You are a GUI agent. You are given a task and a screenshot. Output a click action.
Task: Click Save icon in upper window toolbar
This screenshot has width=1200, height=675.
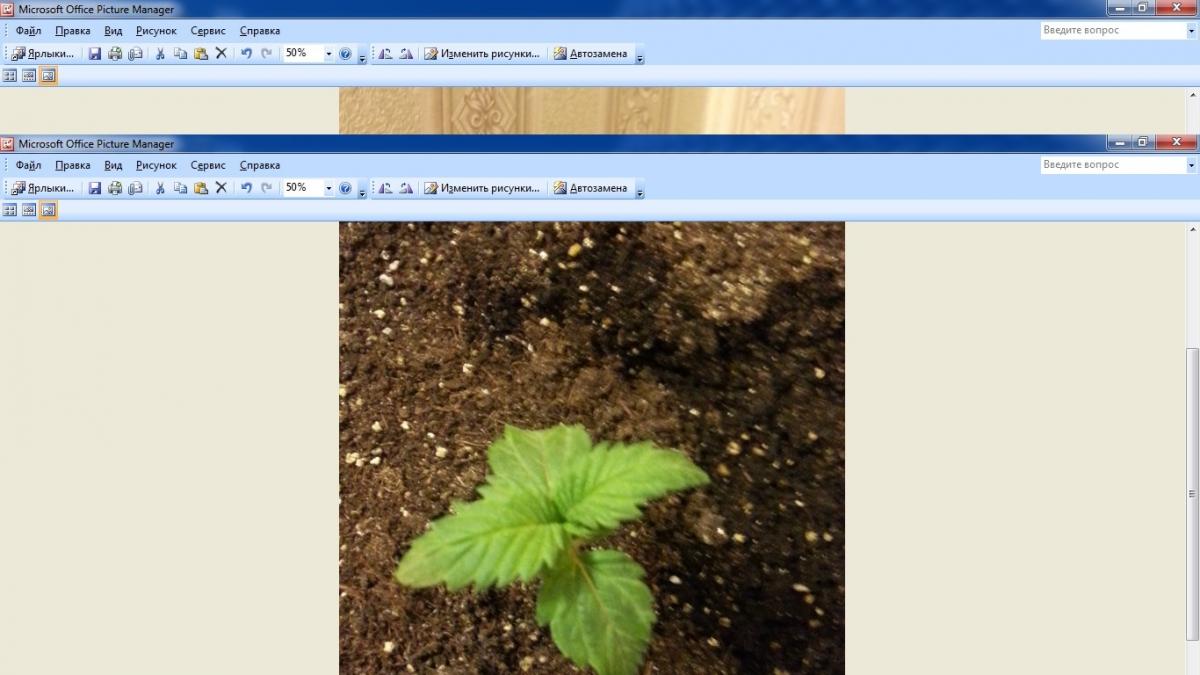point(95,54)
